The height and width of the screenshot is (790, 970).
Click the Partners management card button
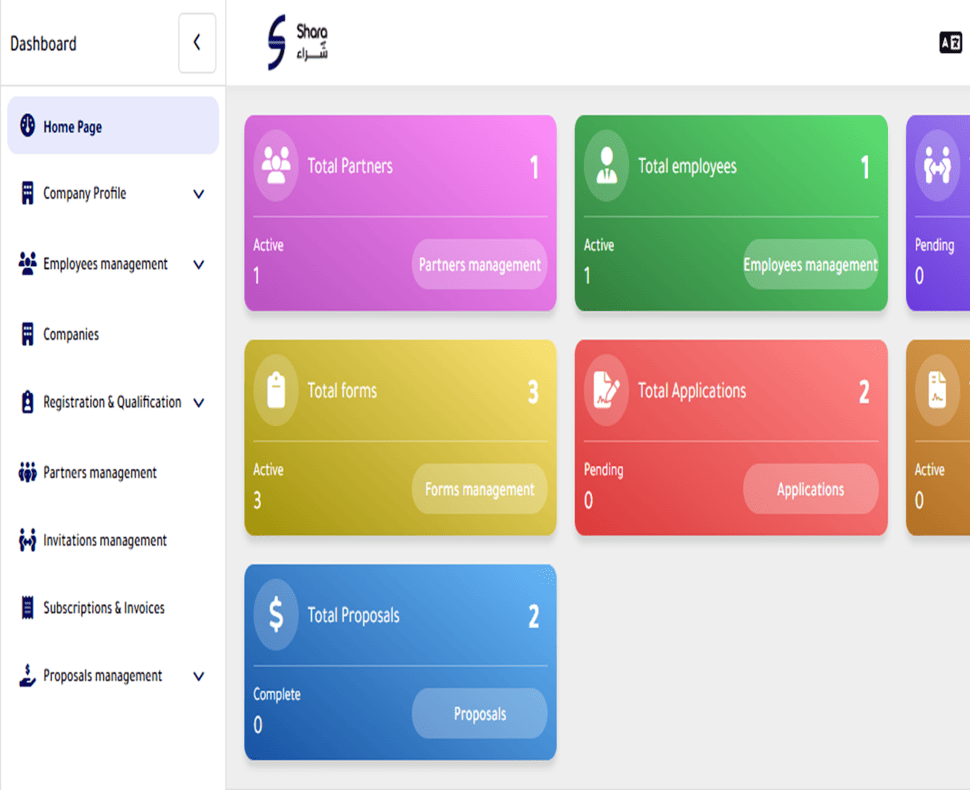479,264
